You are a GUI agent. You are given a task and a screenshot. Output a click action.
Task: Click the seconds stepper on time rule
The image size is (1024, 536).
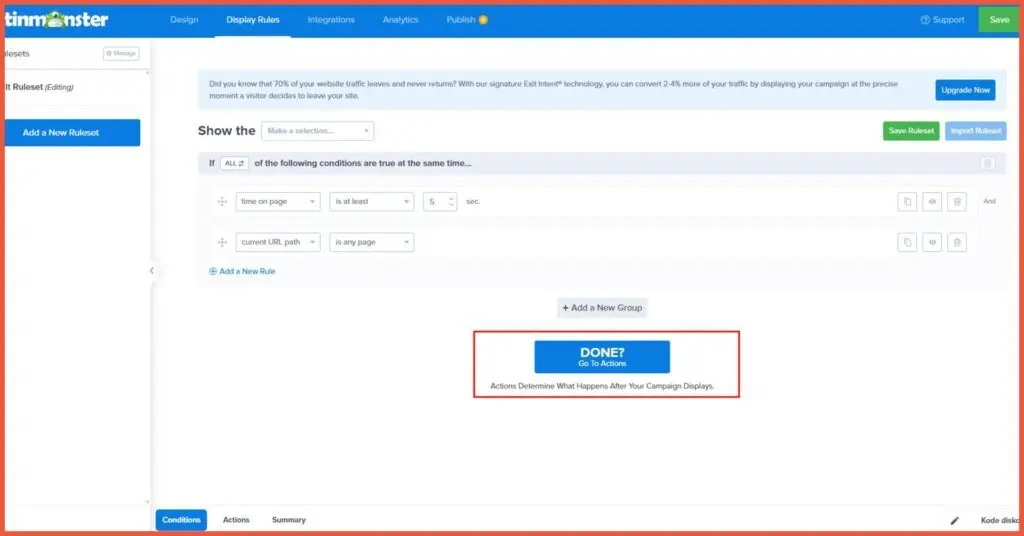point(452,202)
